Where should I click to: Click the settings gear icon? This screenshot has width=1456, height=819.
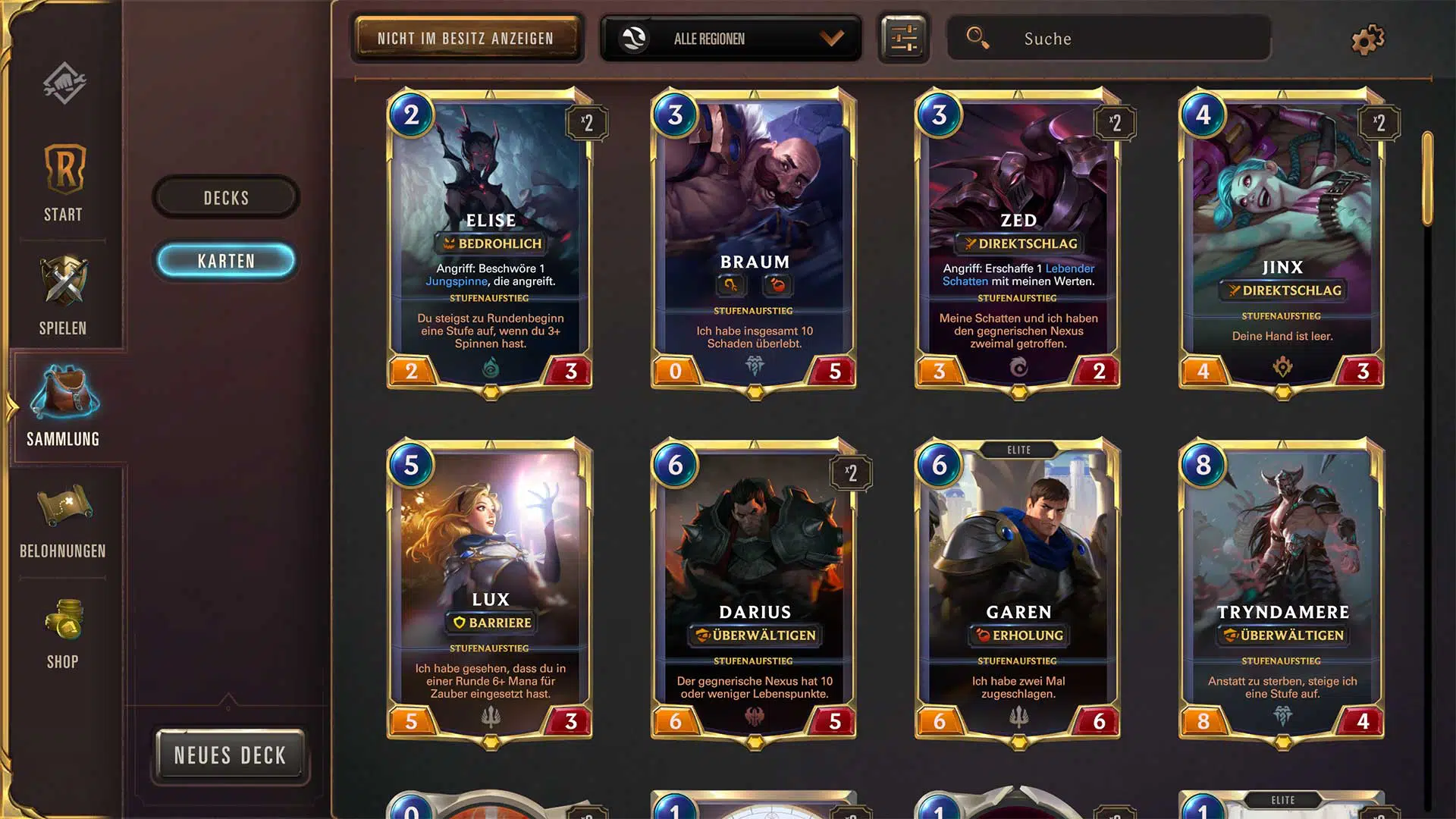1368,39
